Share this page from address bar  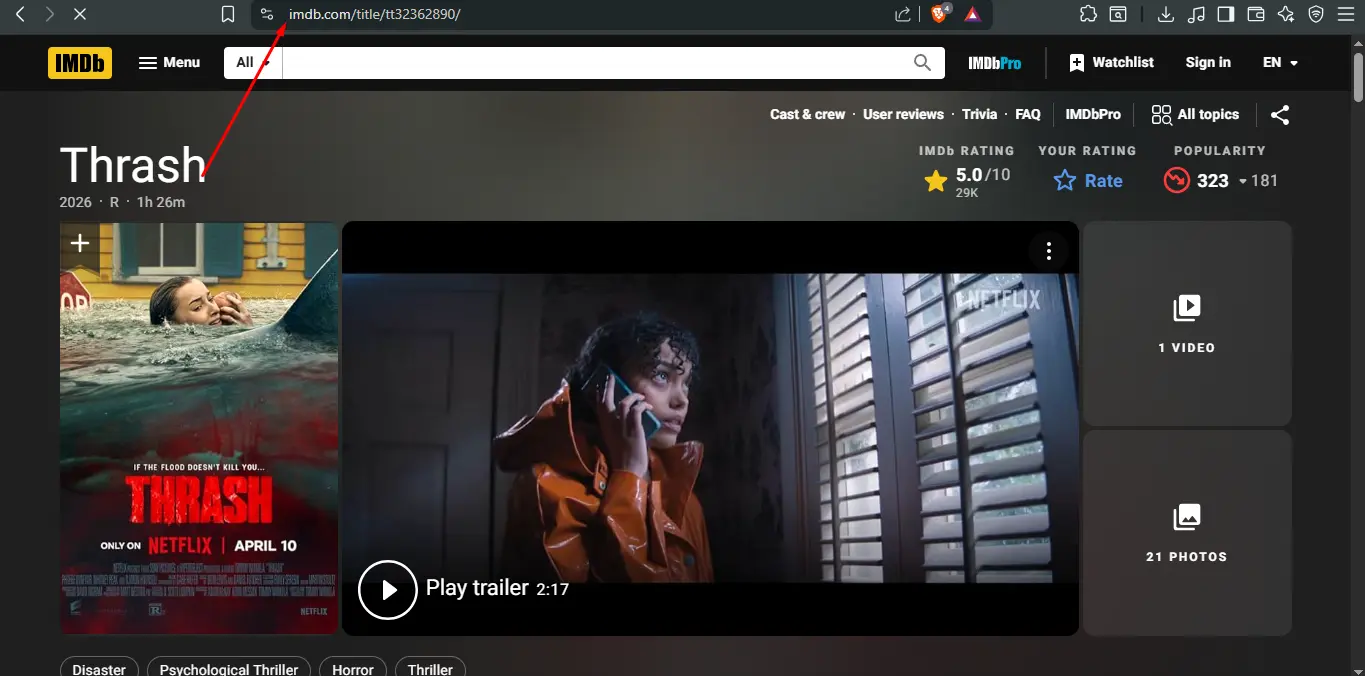click(903, 14)
